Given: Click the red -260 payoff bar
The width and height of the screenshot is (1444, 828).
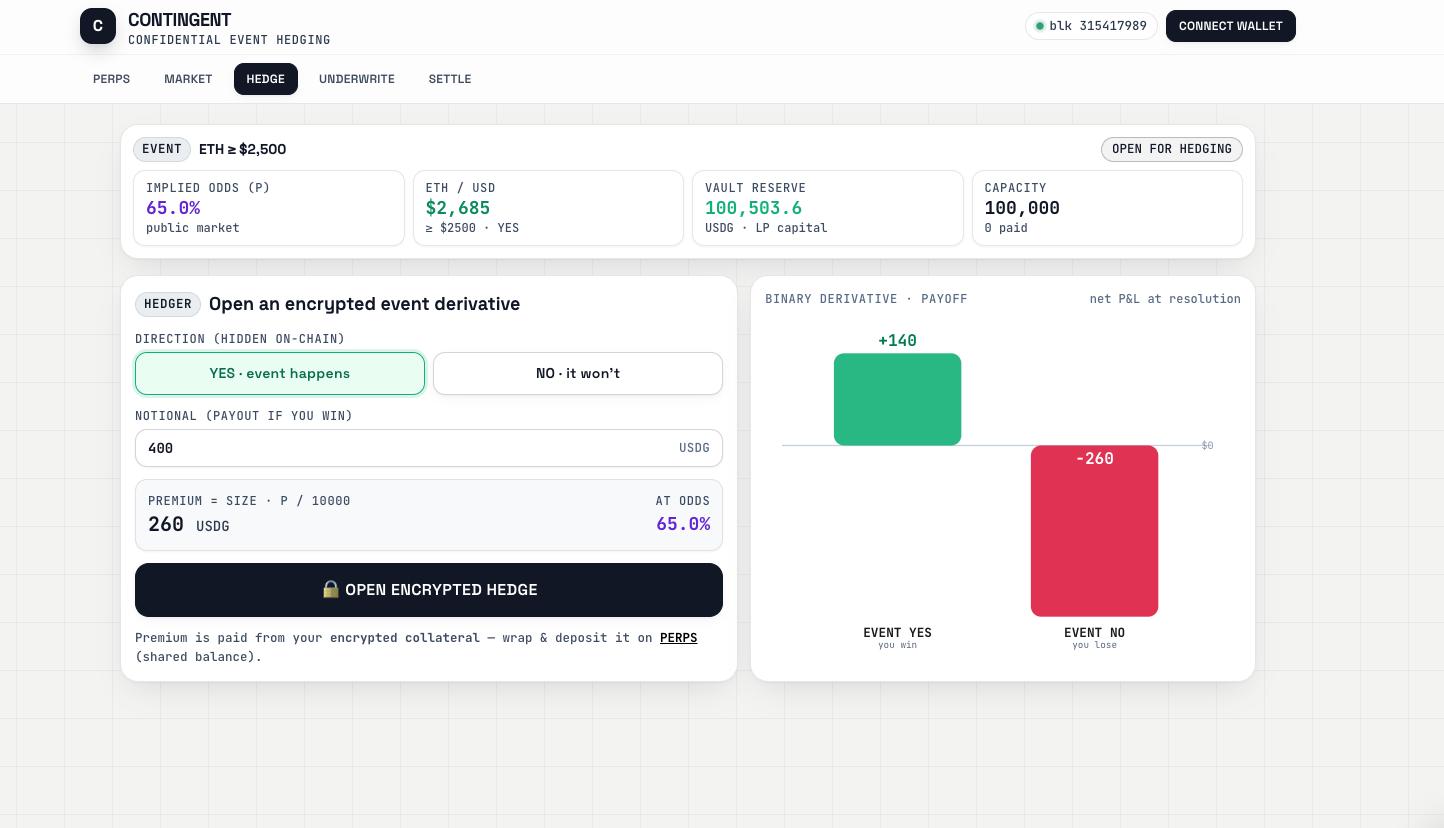Looking at the screenshot, I should pos(1094,531).
